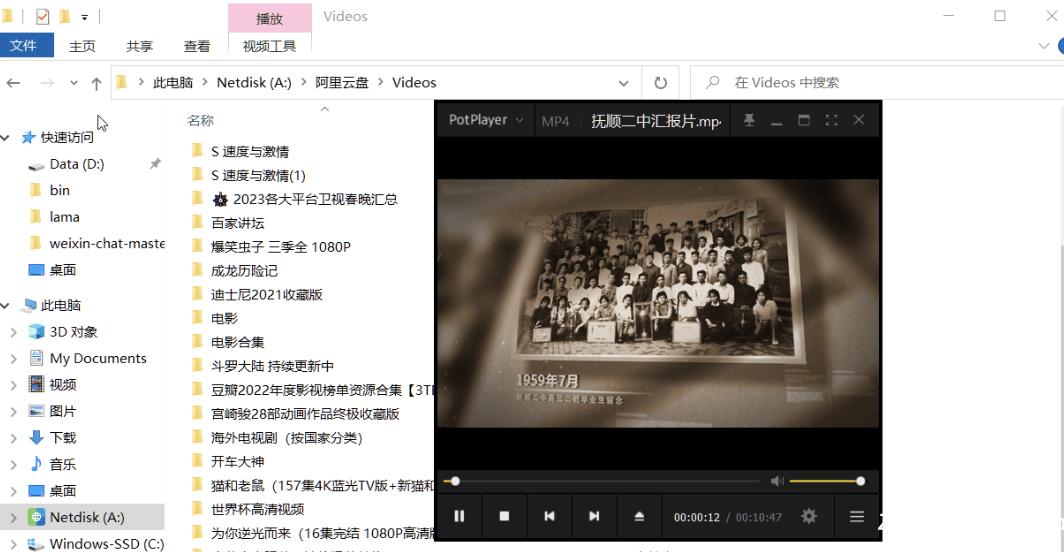Go back in File Explorer

(14, 83)
